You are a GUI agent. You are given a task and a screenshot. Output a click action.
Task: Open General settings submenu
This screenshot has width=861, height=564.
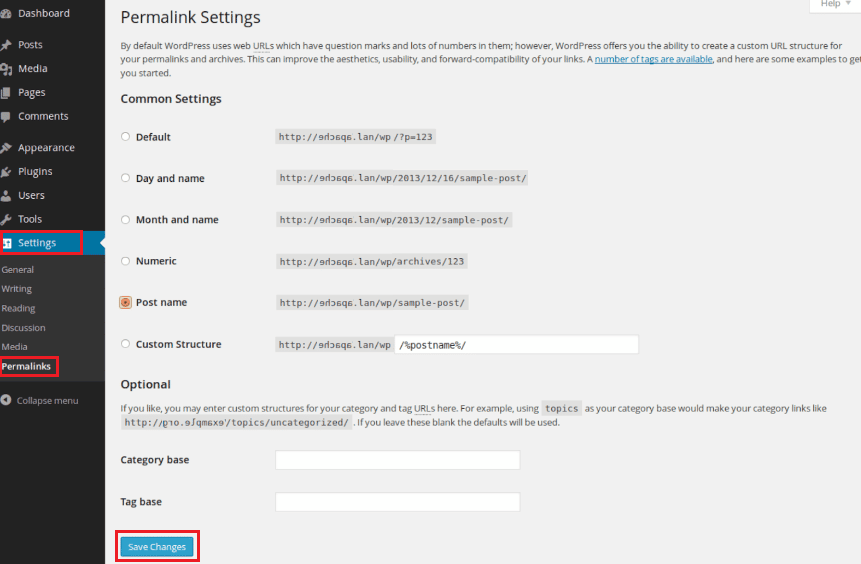18,270
